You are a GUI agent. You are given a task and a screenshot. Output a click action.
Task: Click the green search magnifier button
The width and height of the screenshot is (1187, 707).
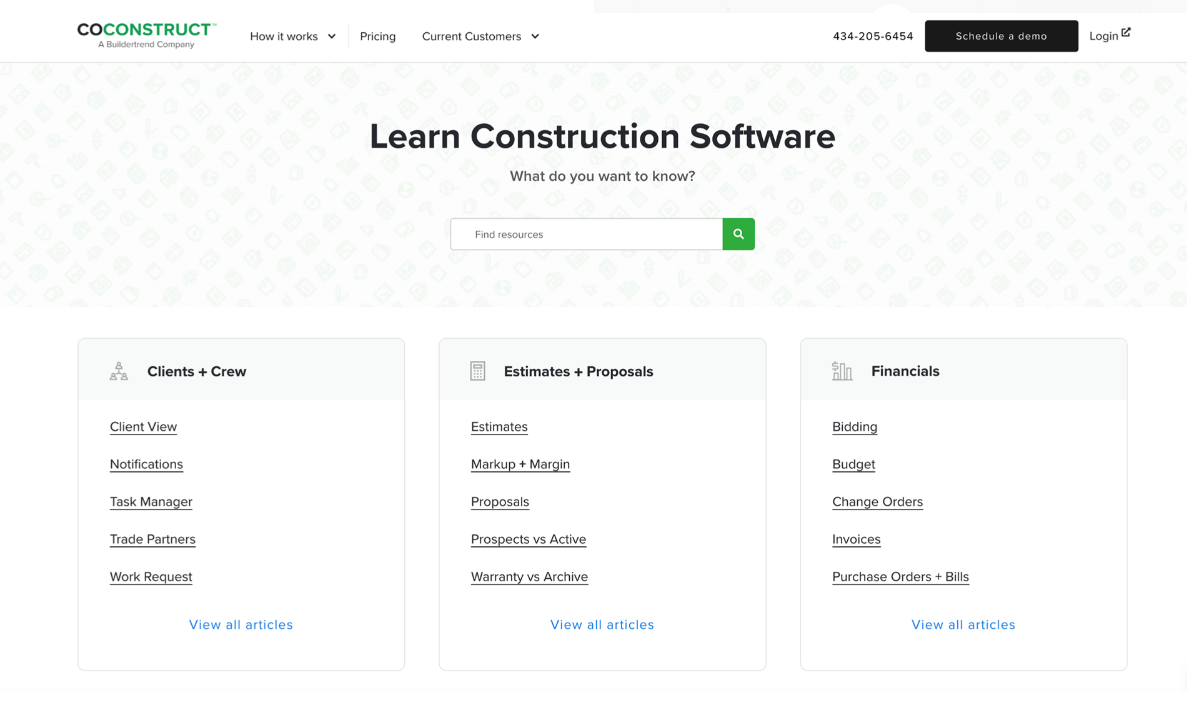(x=738, y=234)
